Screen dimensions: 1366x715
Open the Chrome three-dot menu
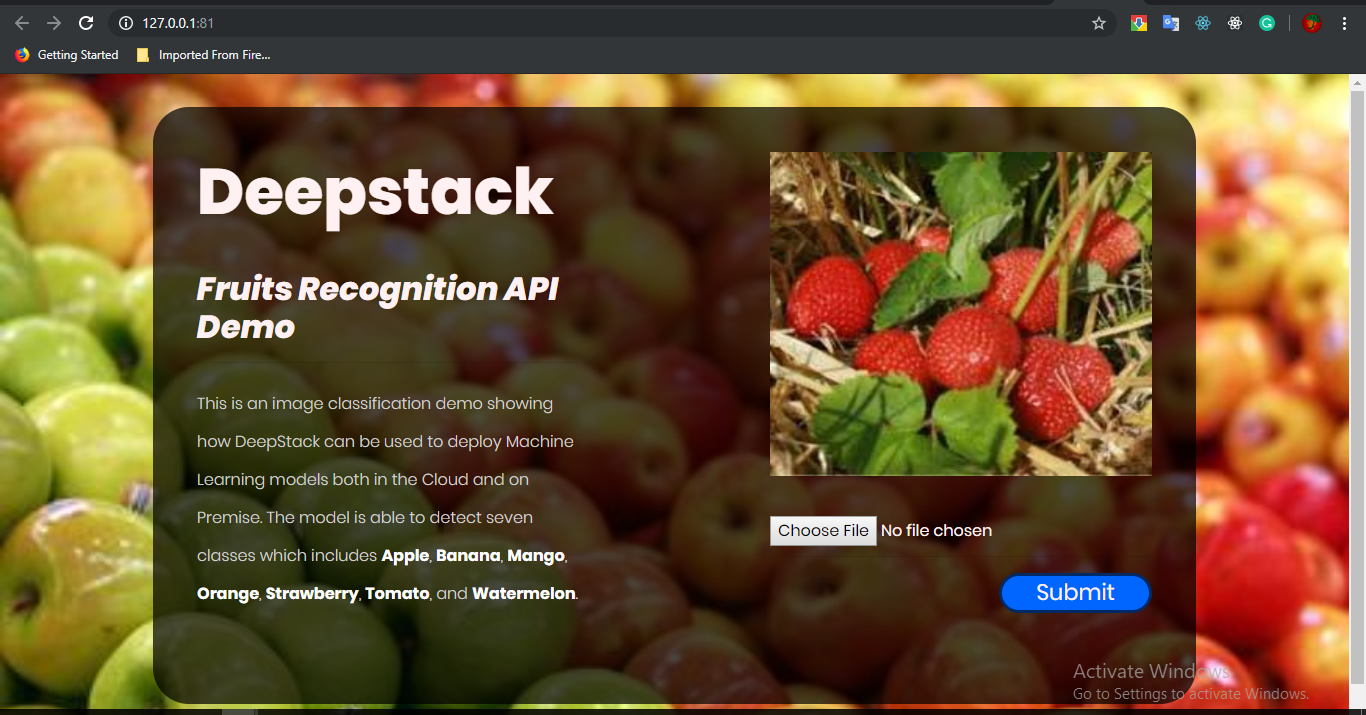(1344, 23)
